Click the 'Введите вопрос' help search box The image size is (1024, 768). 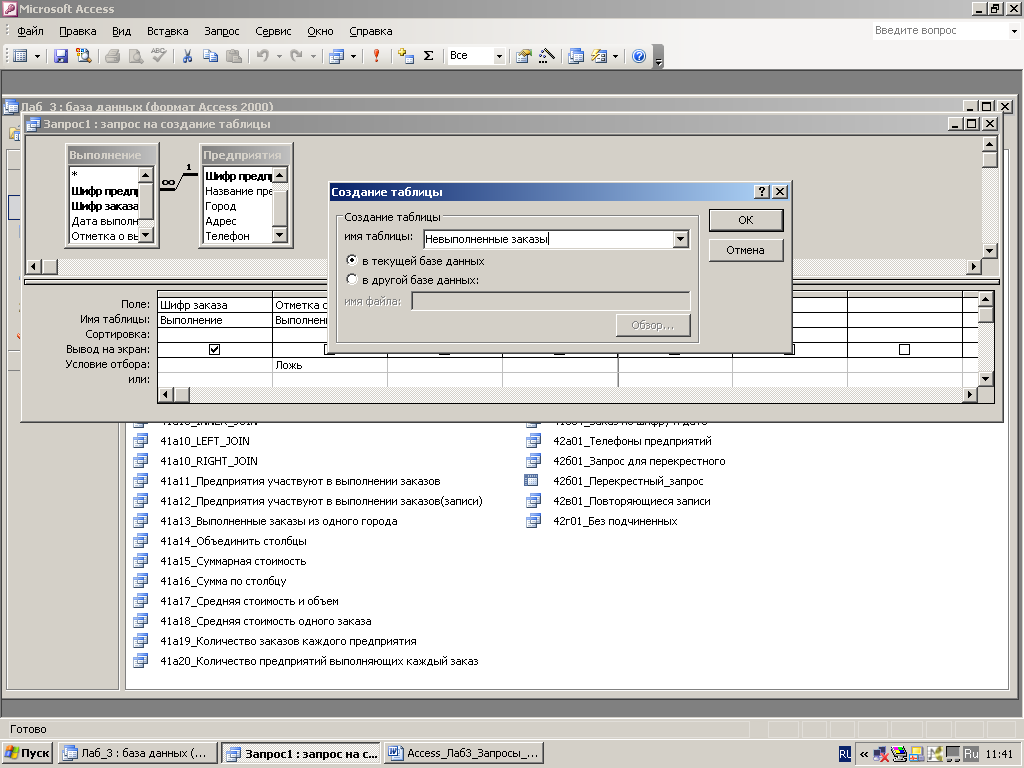click(x=939, y=30)
